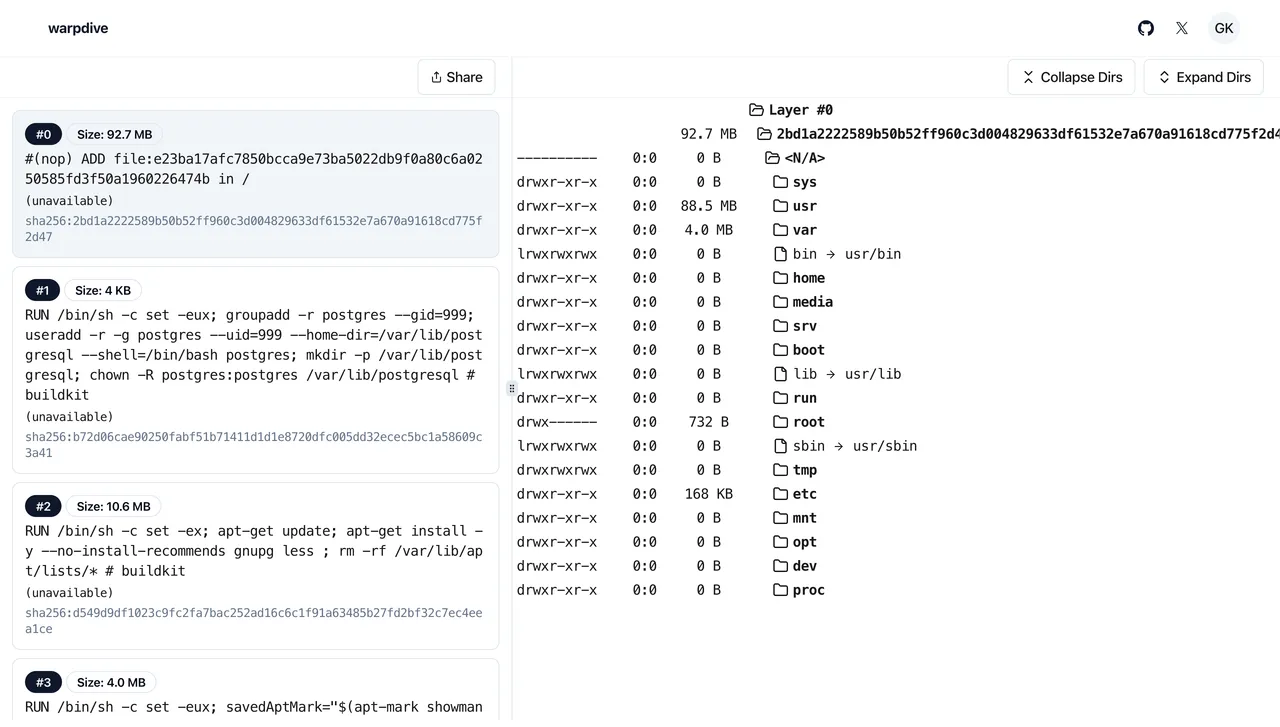Click the Share button
Screen dimensions: 1280x727
pyautogui.click(x=456, y=77)
